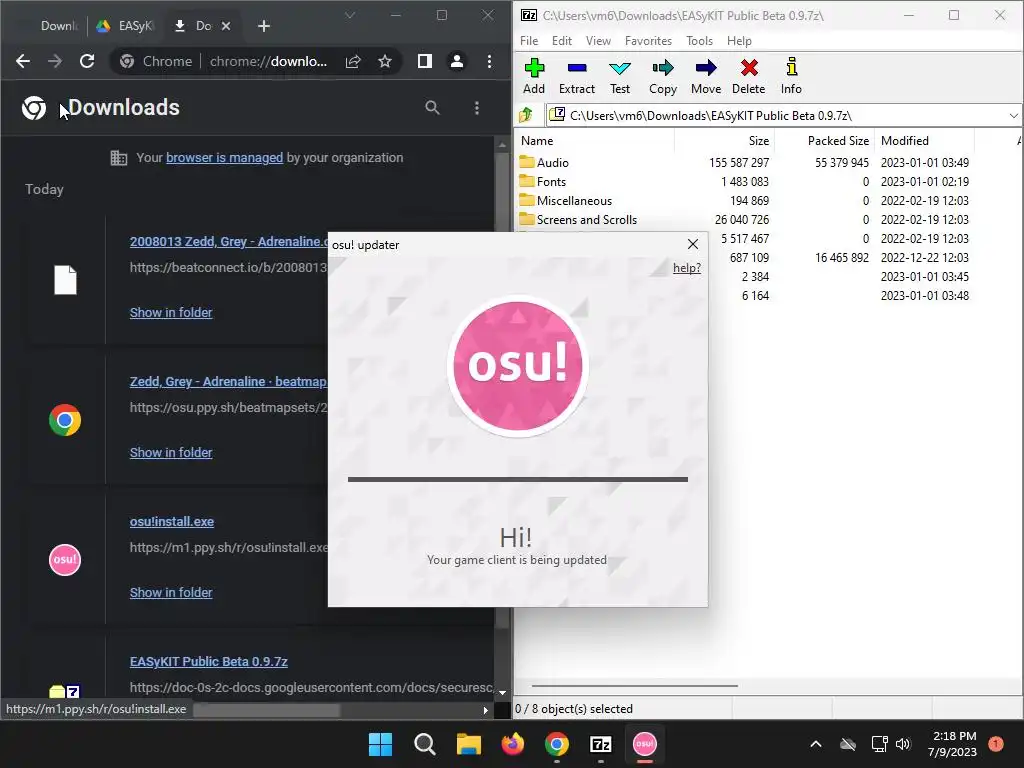Expand 7-Zip address path dropdown
1024x768 pixels.
pos(1013,116)
